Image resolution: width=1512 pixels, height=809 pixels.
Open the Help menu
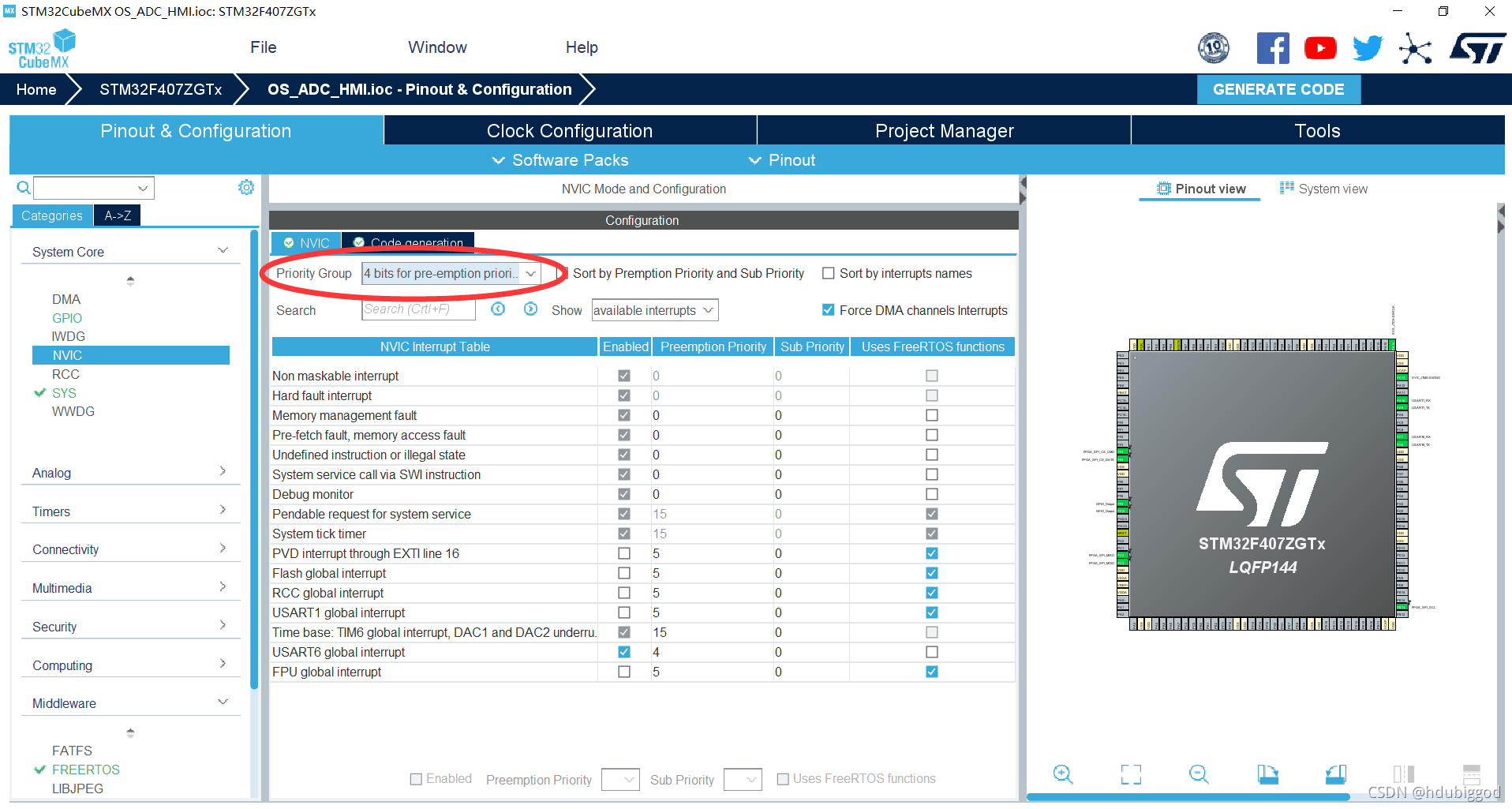coord(582,47)
